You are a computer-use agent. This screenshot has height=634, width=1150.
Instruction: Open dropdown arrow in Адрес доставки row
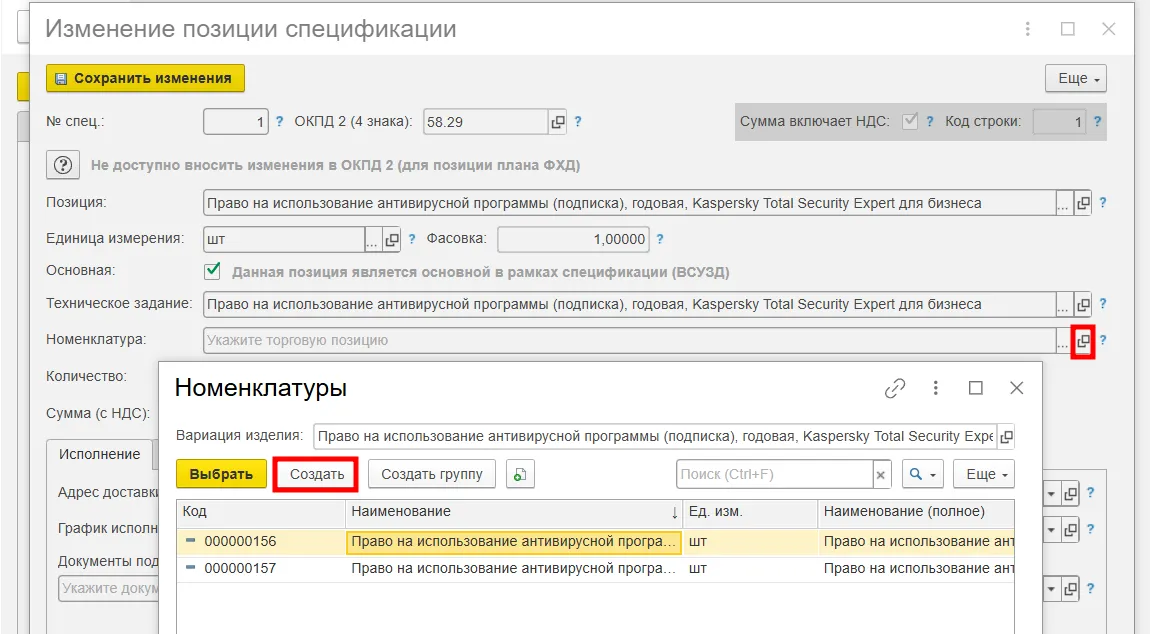tap(1051, 494)
